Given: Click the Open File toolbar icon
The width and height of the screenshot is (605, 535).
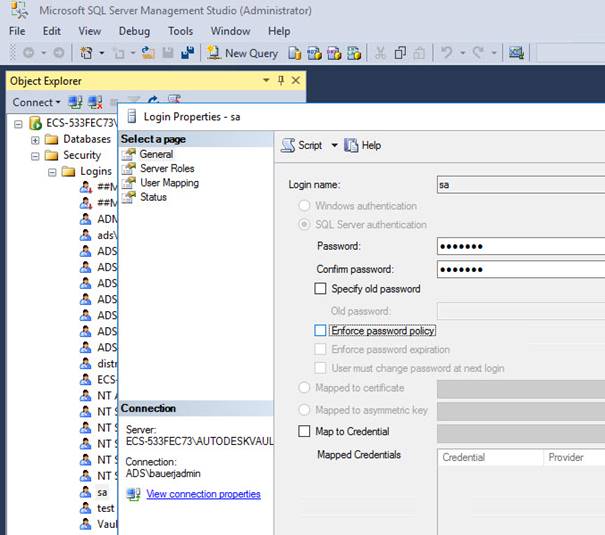Looking at the screenshot, I should (148, 53).
